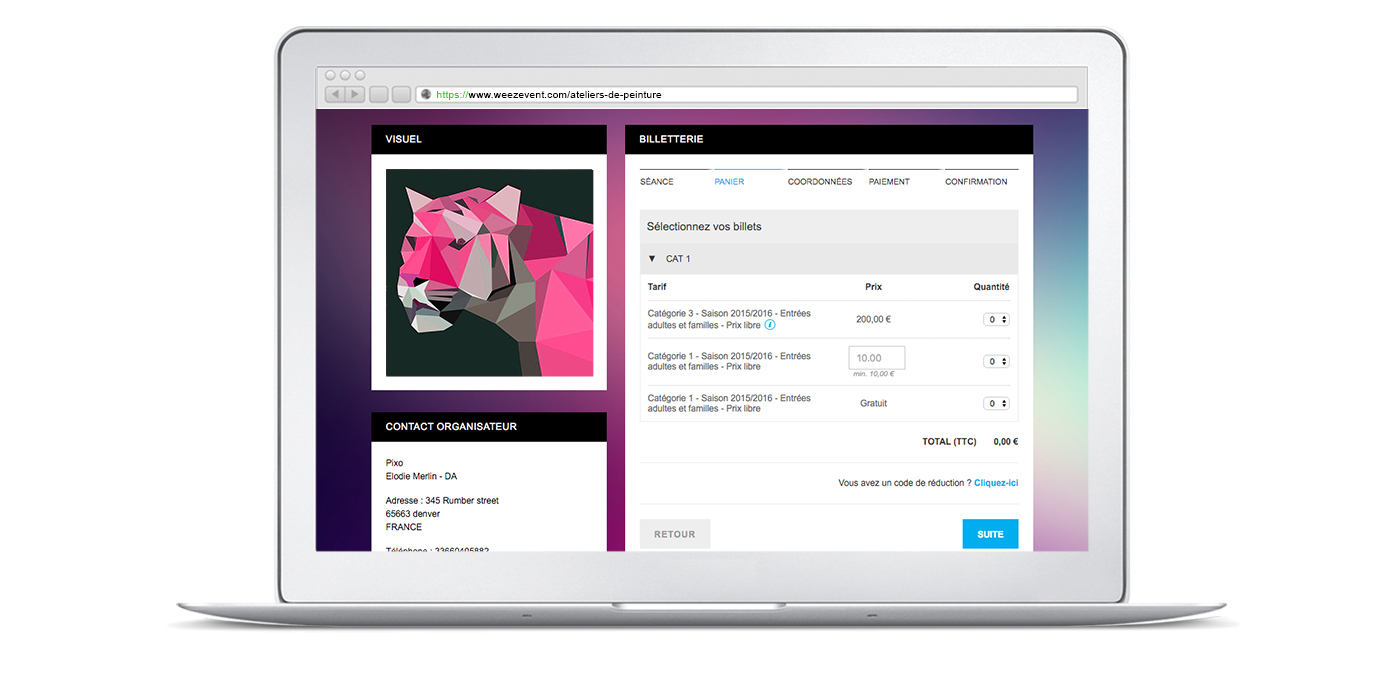Click the RETOUR button

(x=675, y=534)
